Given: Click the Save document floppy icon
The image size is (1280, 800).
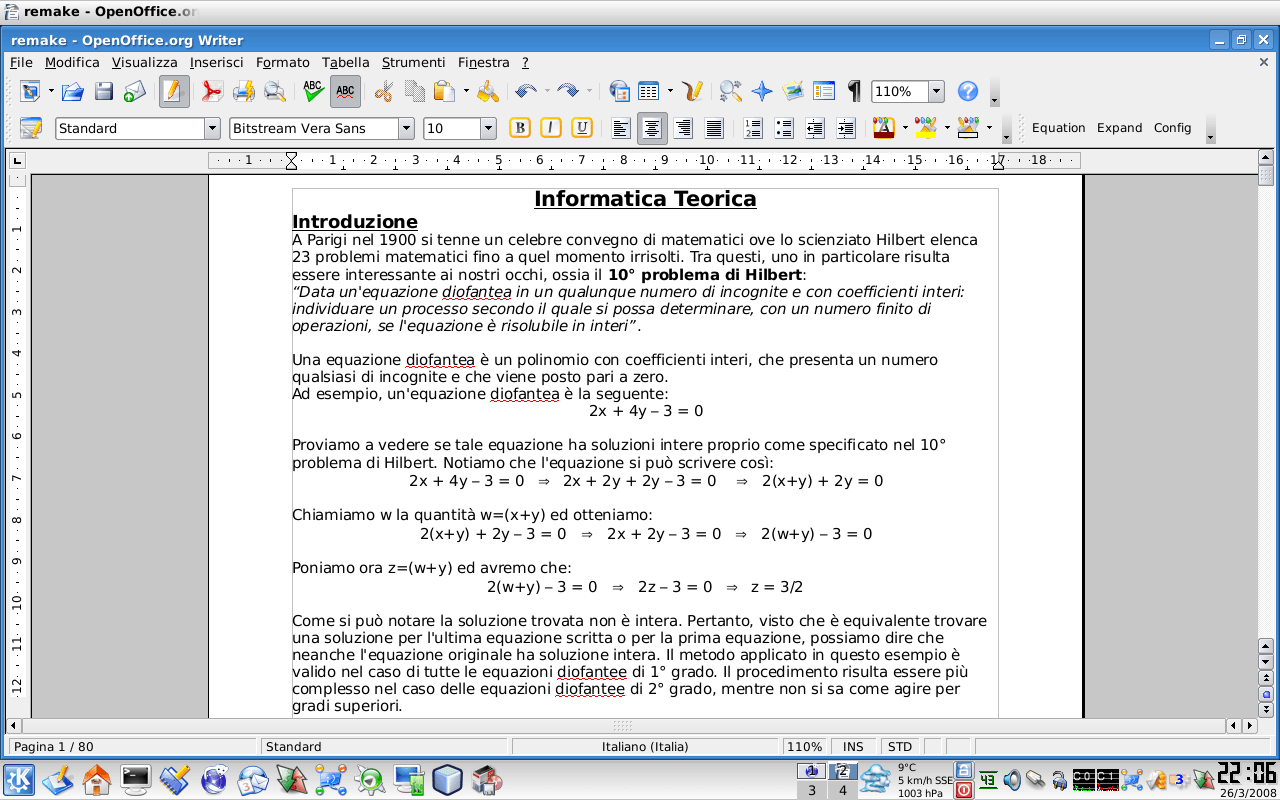Looking at the screenshot, I should click(104, 92).
